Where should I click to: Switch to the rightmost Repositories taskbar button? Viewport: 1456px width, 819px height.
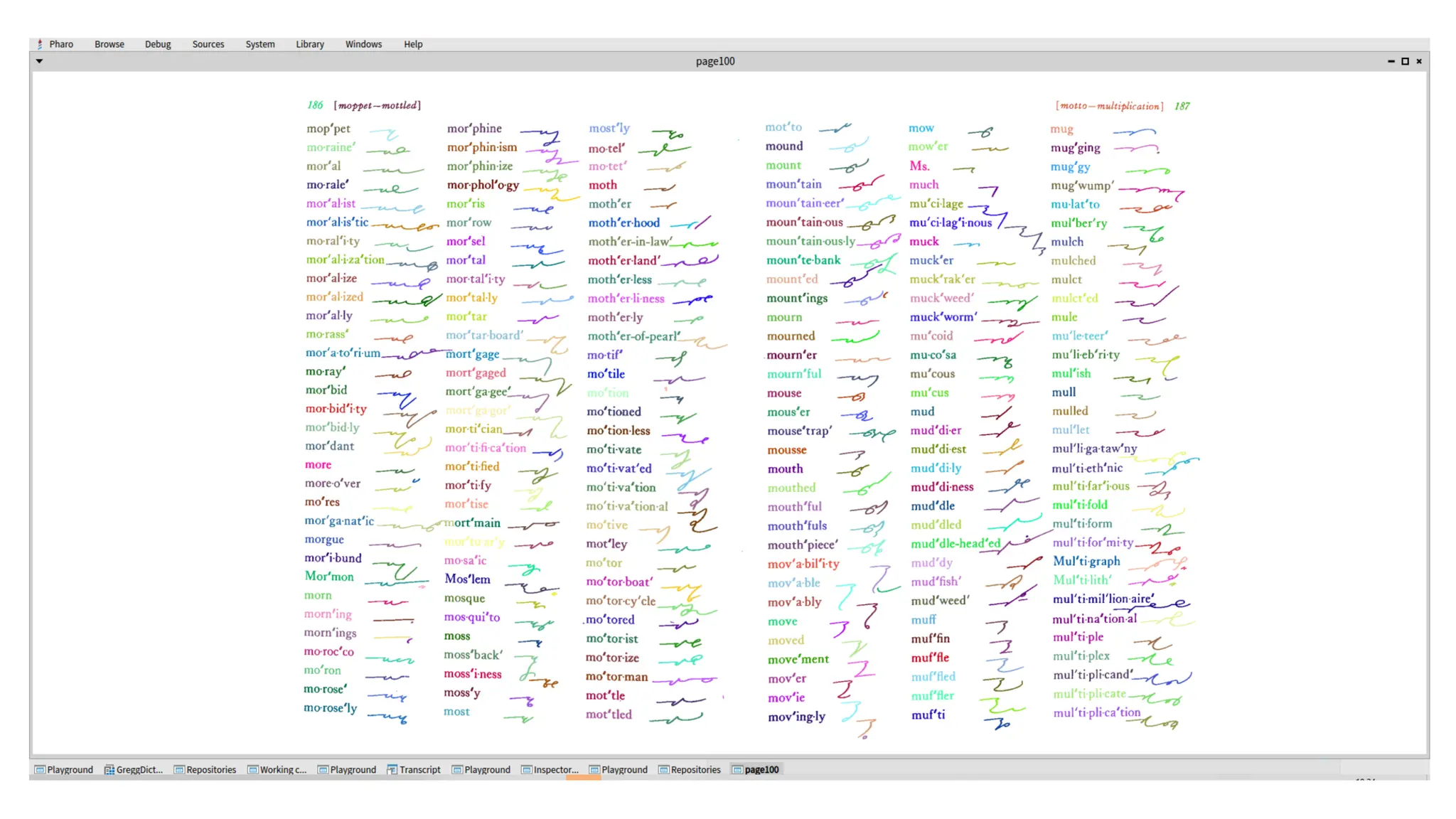(690, 770)
